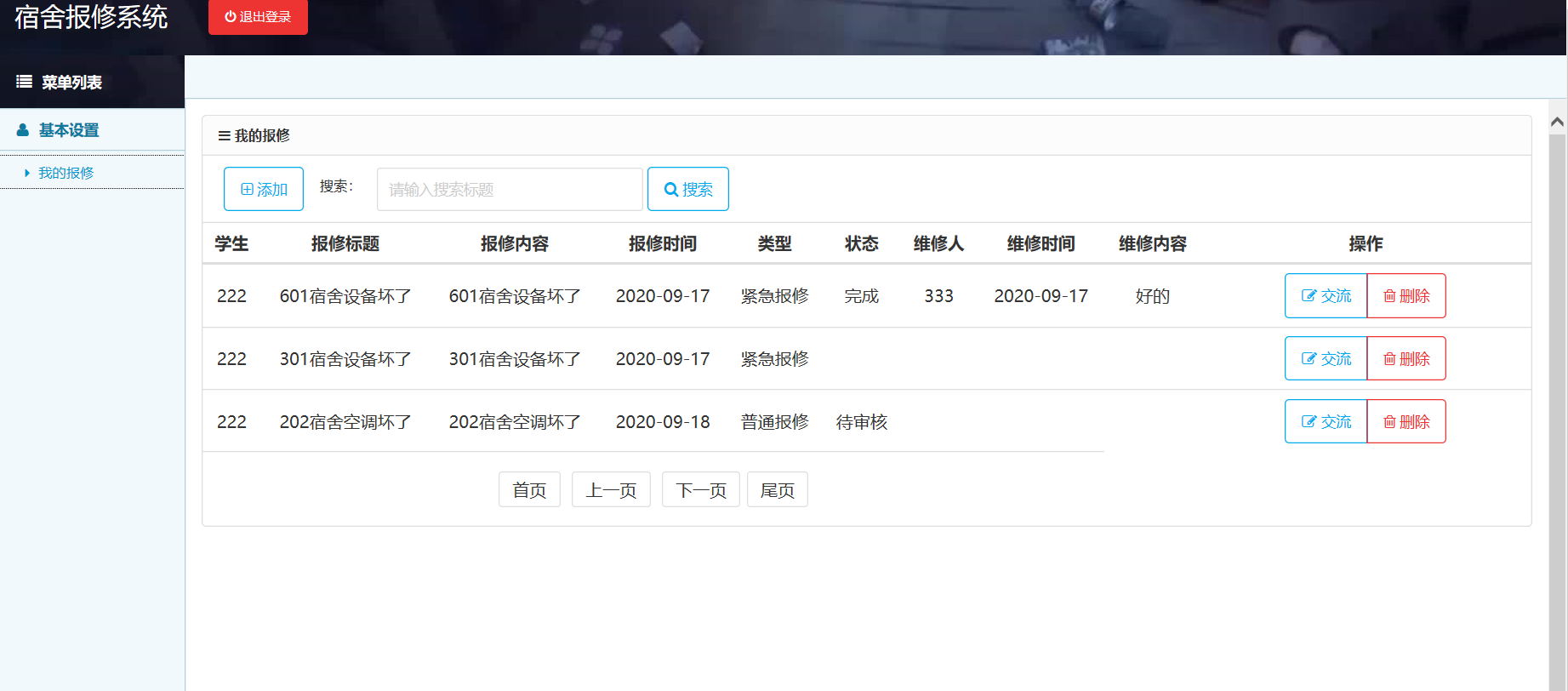This screenshot has height=691, width=1568.
Task: Go to 首页 first page
Action: [529, 489]
